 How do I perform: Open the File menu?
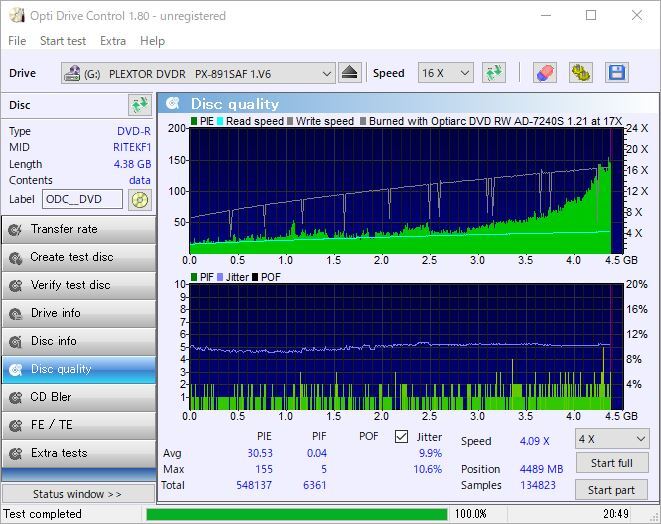(x=17, y=41)
